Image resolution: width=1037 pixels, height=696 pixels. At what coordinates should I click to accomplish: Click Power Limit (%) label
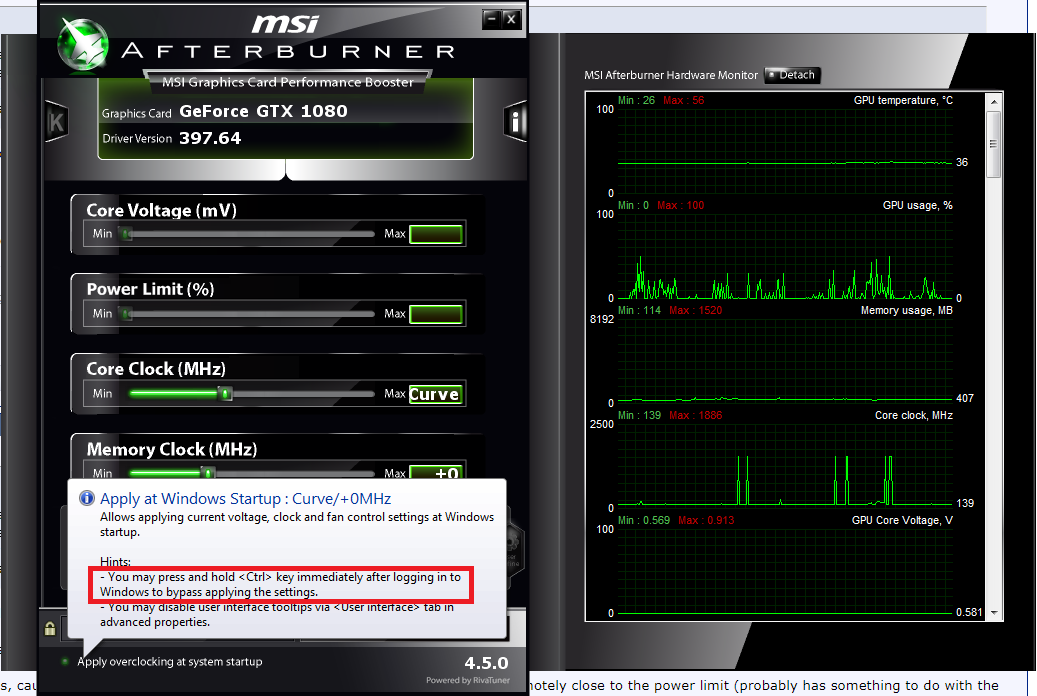pos(151,290)
